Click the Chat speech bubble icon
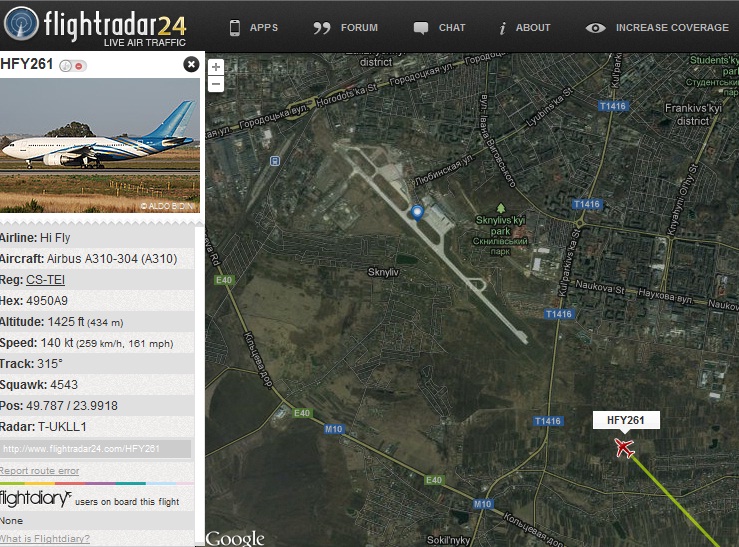Image resolution: width=739 pixels, height=547 pixels. pyautogui.click(x=420, y=28)
